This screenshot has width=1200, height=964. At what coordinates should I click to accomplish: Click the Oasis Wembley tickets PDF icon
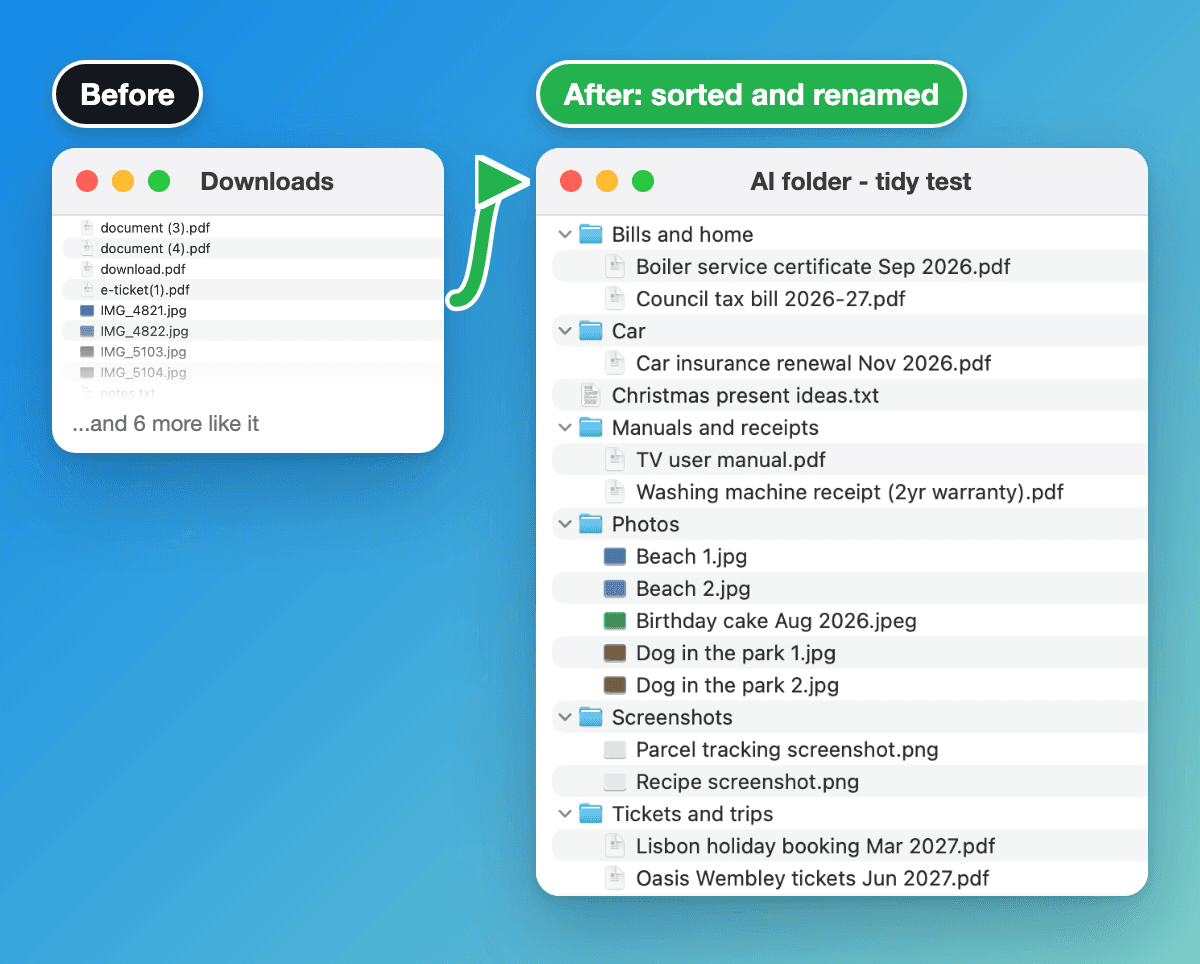(615, 878)
